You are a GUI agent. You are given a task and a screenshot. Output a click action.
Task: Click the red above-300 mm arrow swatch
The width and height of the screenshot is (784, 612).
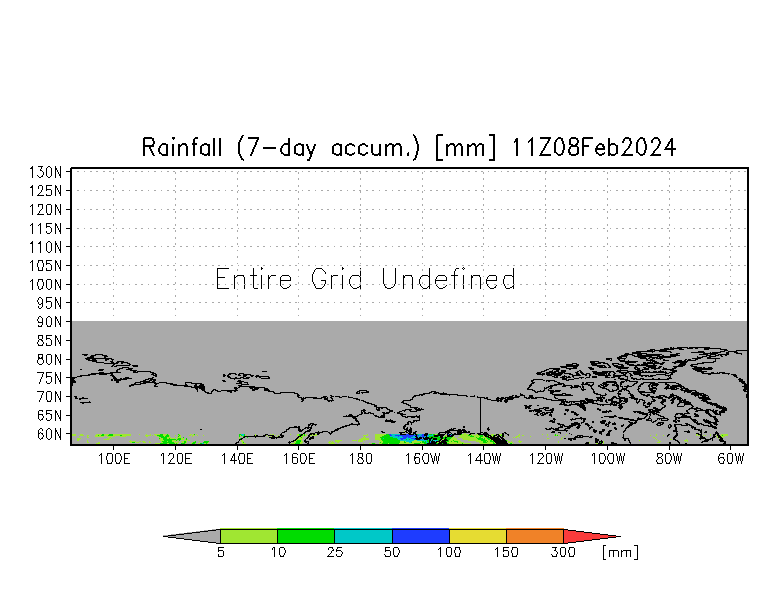pyautogui.click(x=588, y=536)
